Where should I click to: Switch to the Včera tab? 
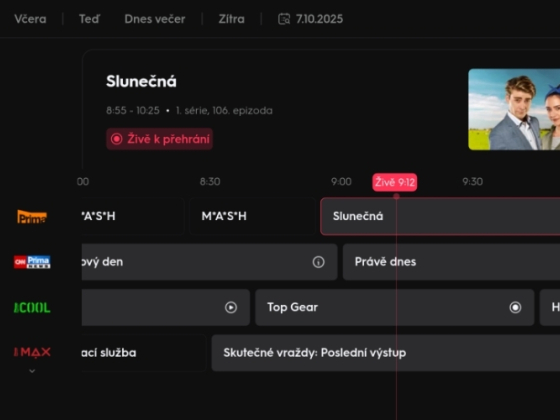click(30, 19)
